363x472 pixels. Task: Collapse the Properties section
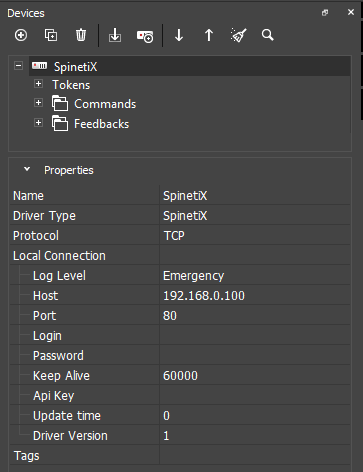coord(27,169)
